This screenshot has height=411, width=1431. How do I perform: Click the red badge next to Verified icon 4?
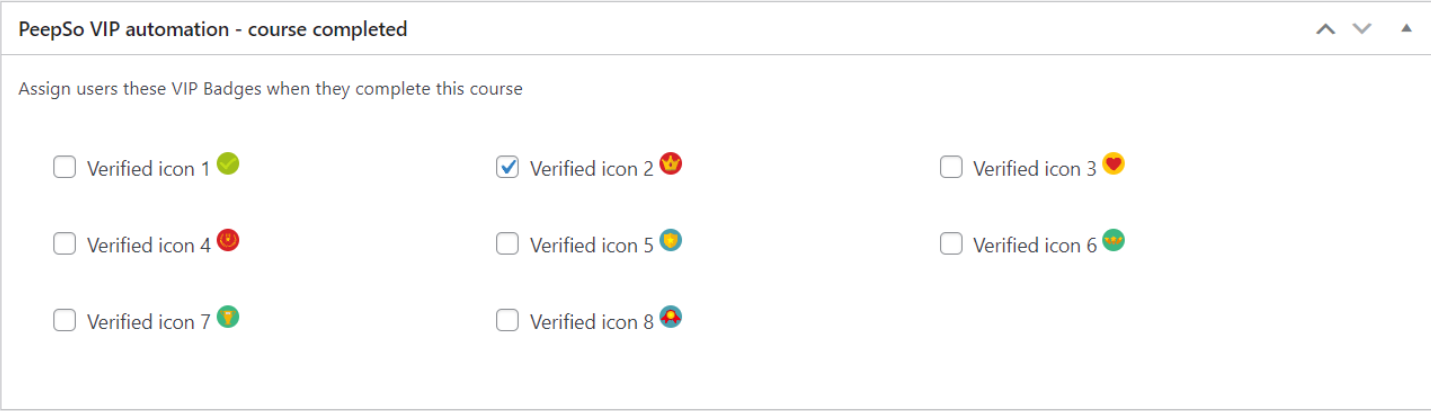(x=228, y=241)
